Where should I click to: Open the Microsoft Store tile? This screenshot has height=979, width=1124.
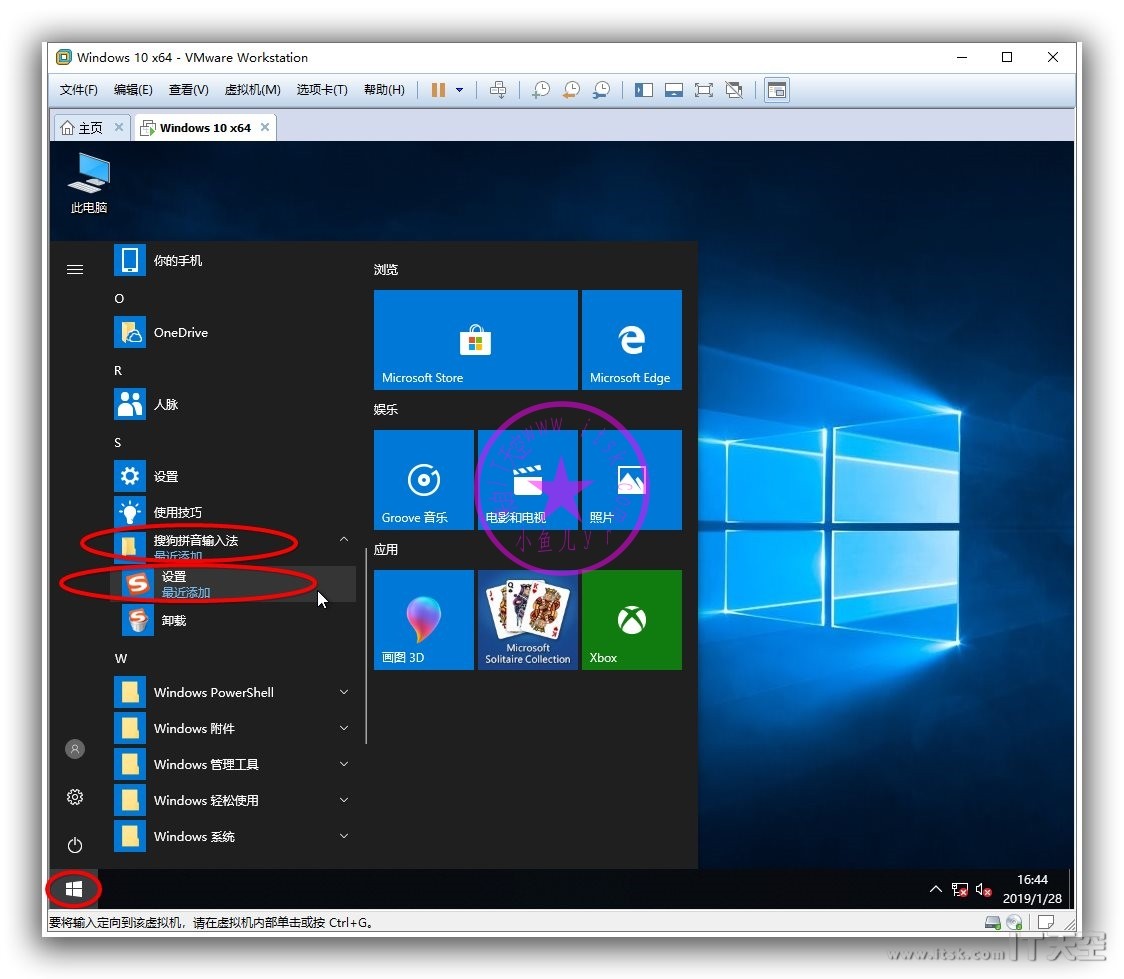475,340
